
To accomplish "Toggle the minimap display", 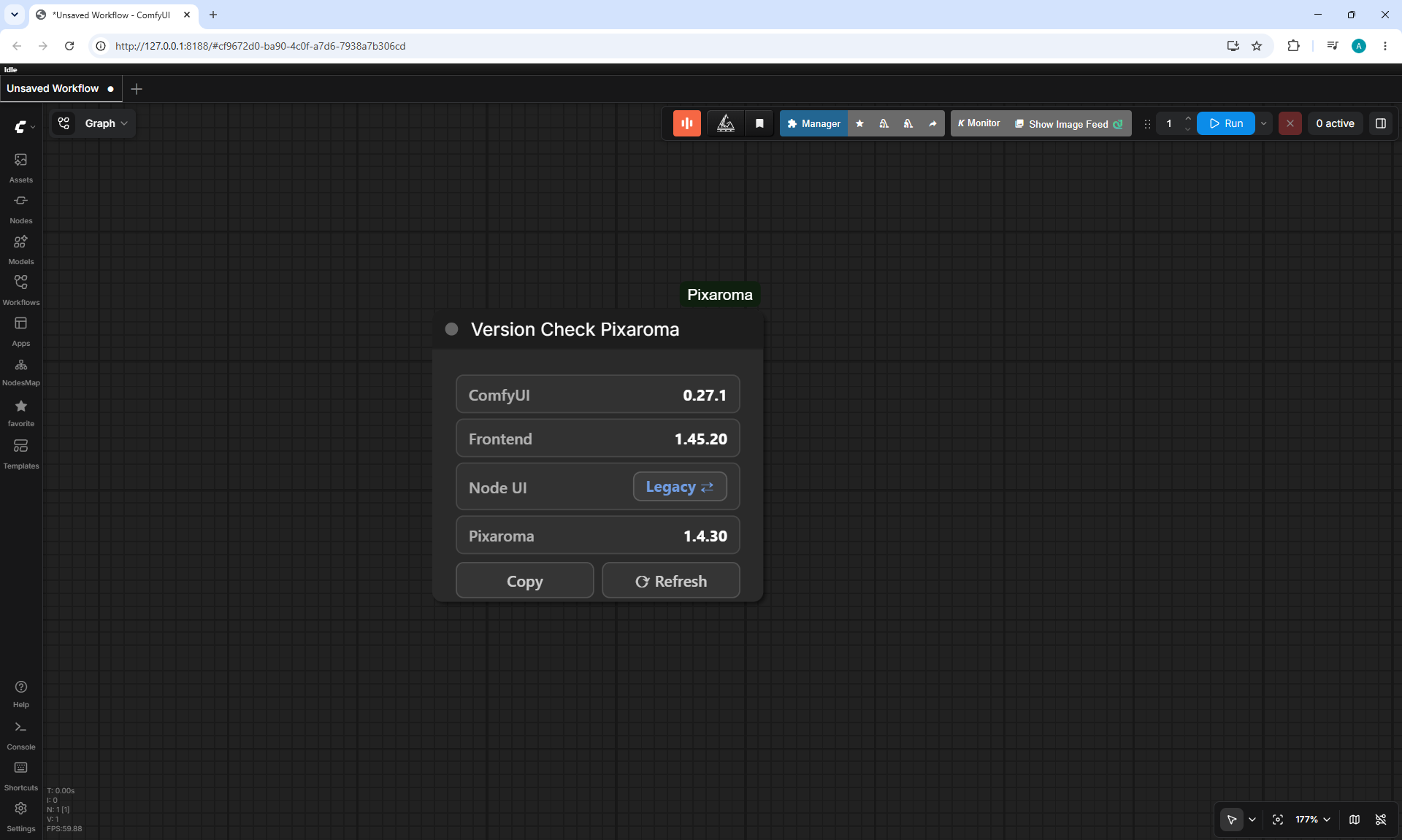I will 1355,820.
